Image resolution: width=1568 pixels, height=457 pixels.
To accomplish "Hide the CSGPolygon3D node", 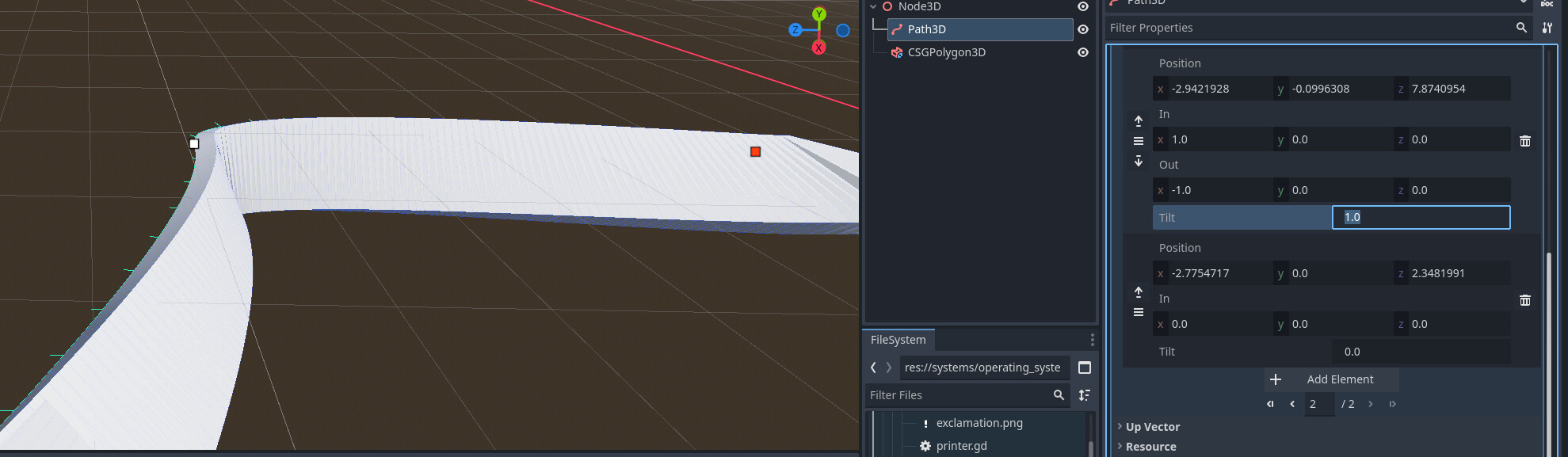I will (x=1083, y=52).
